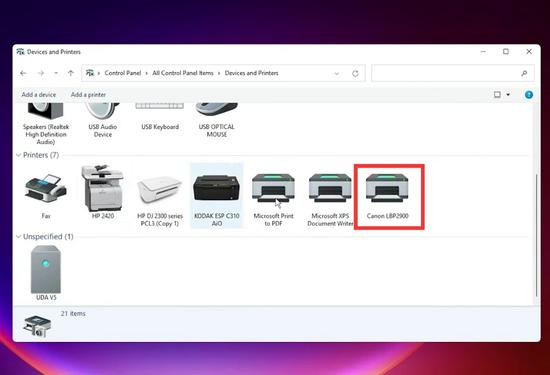Screen dimensions: 550x375
Task: Close the Devices and Printers window
Action: 529,52
